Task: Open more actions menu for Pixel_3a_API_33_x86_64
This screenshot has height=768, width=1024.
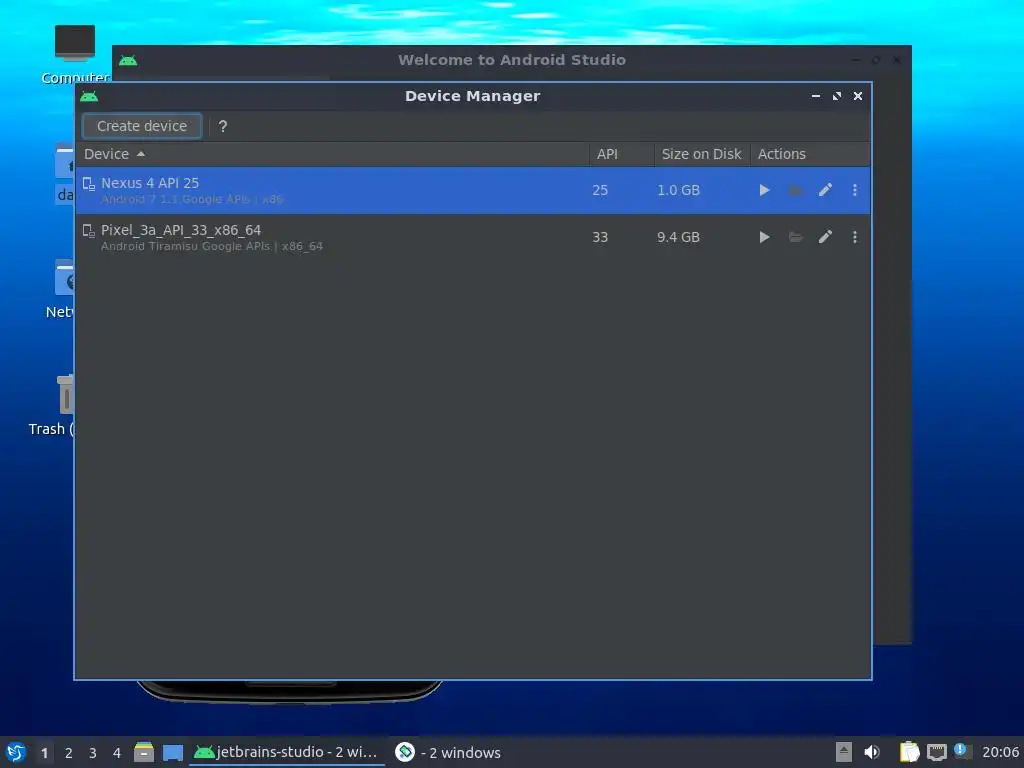Action: pos(855,237)
